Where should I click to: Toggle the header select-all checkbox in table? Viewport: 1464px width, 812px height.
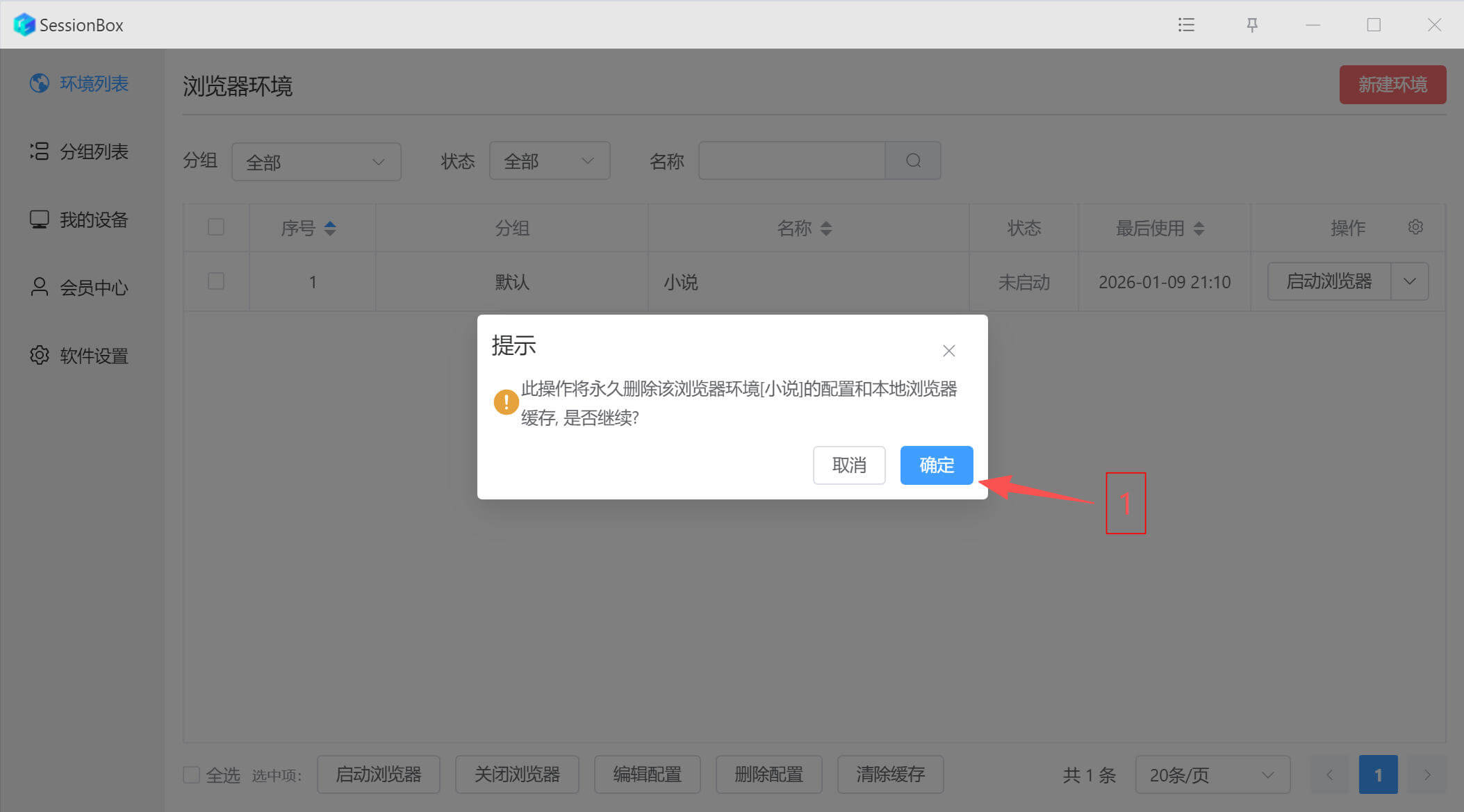[x=216, y=227]
